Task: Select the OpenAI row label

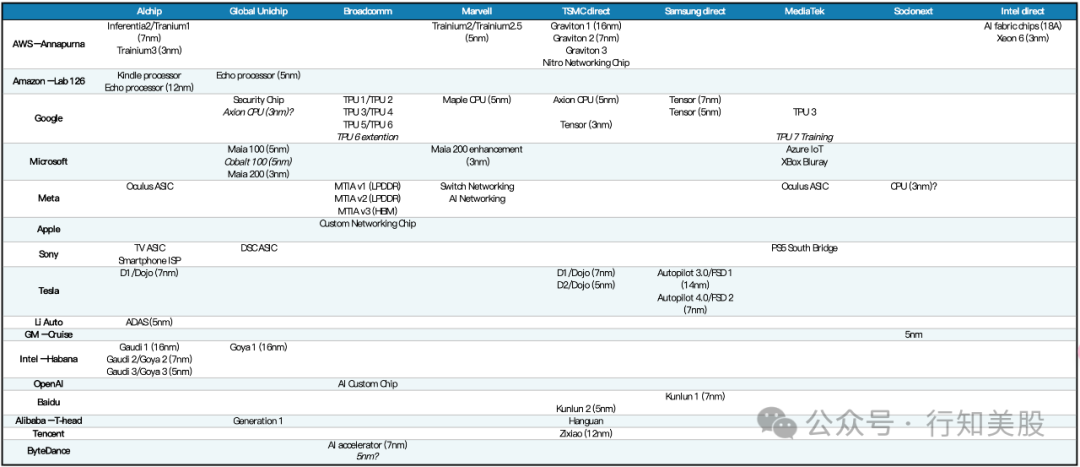Action: point(49,384)
